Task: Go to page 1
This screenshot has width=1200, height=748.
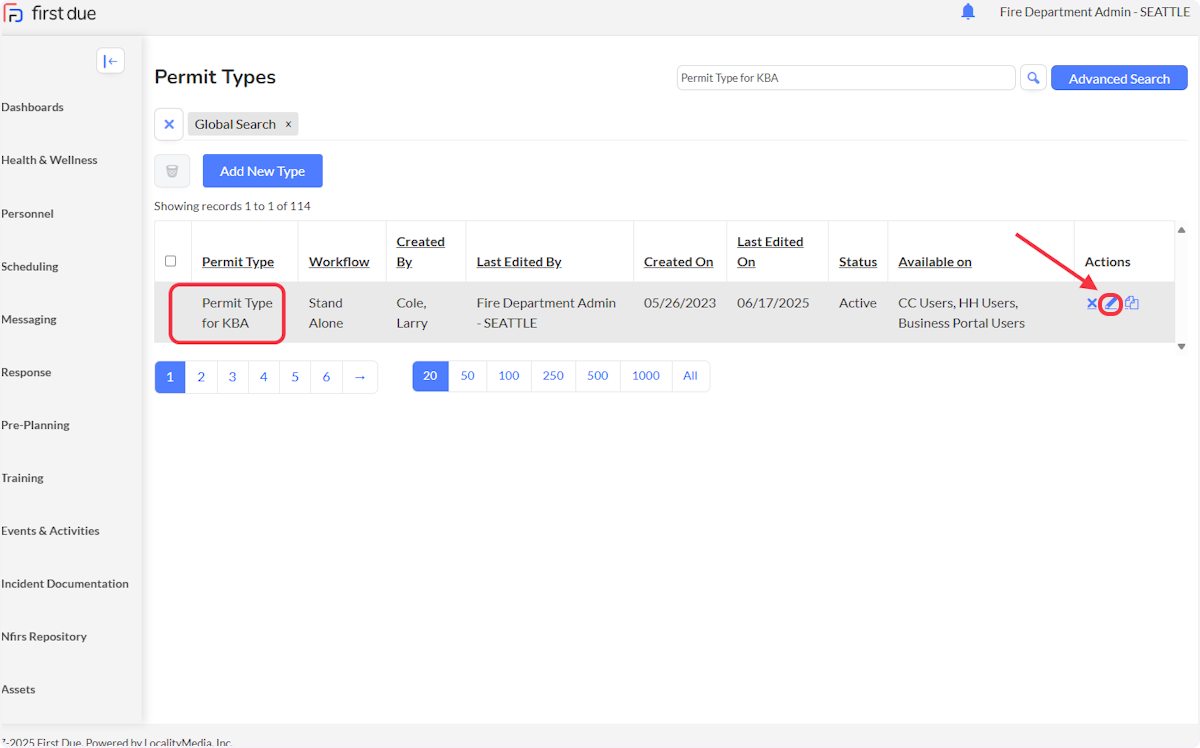Action: pyautogui.click(x=170, y=376)
